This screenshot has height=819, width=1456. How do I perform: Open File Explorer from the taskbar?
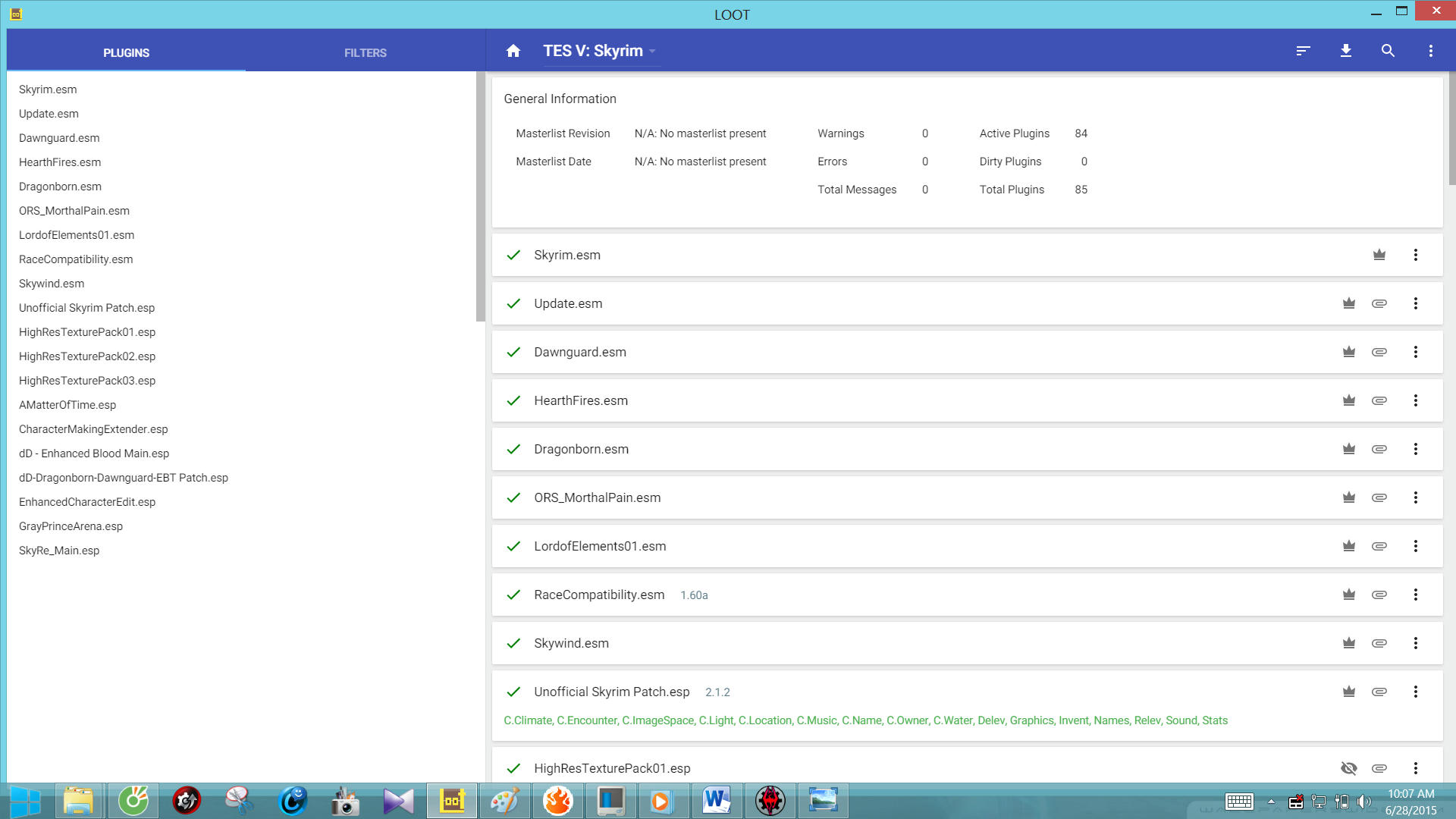click(78, 801)
